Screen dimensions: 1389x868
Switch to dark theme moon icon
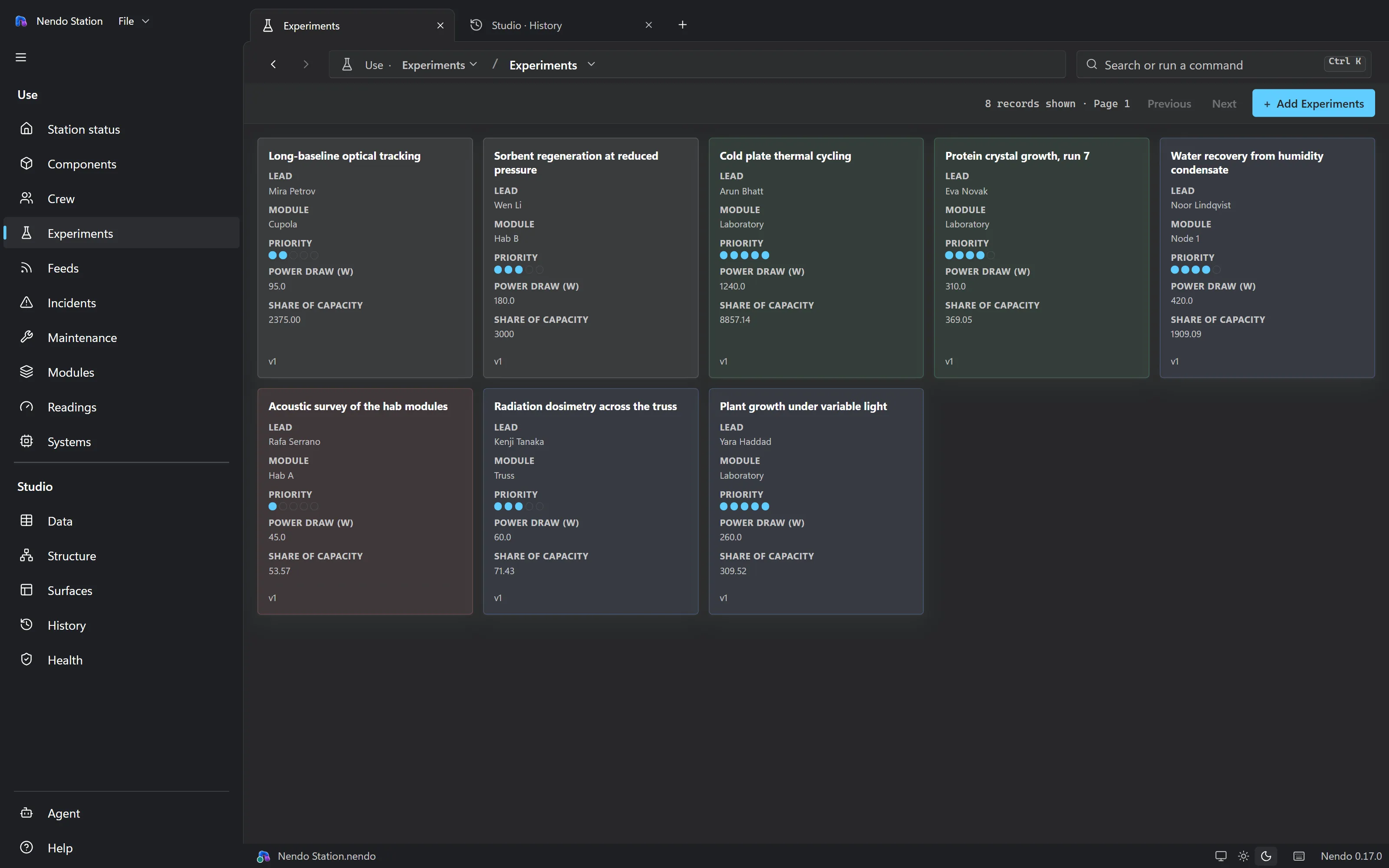1266,856
